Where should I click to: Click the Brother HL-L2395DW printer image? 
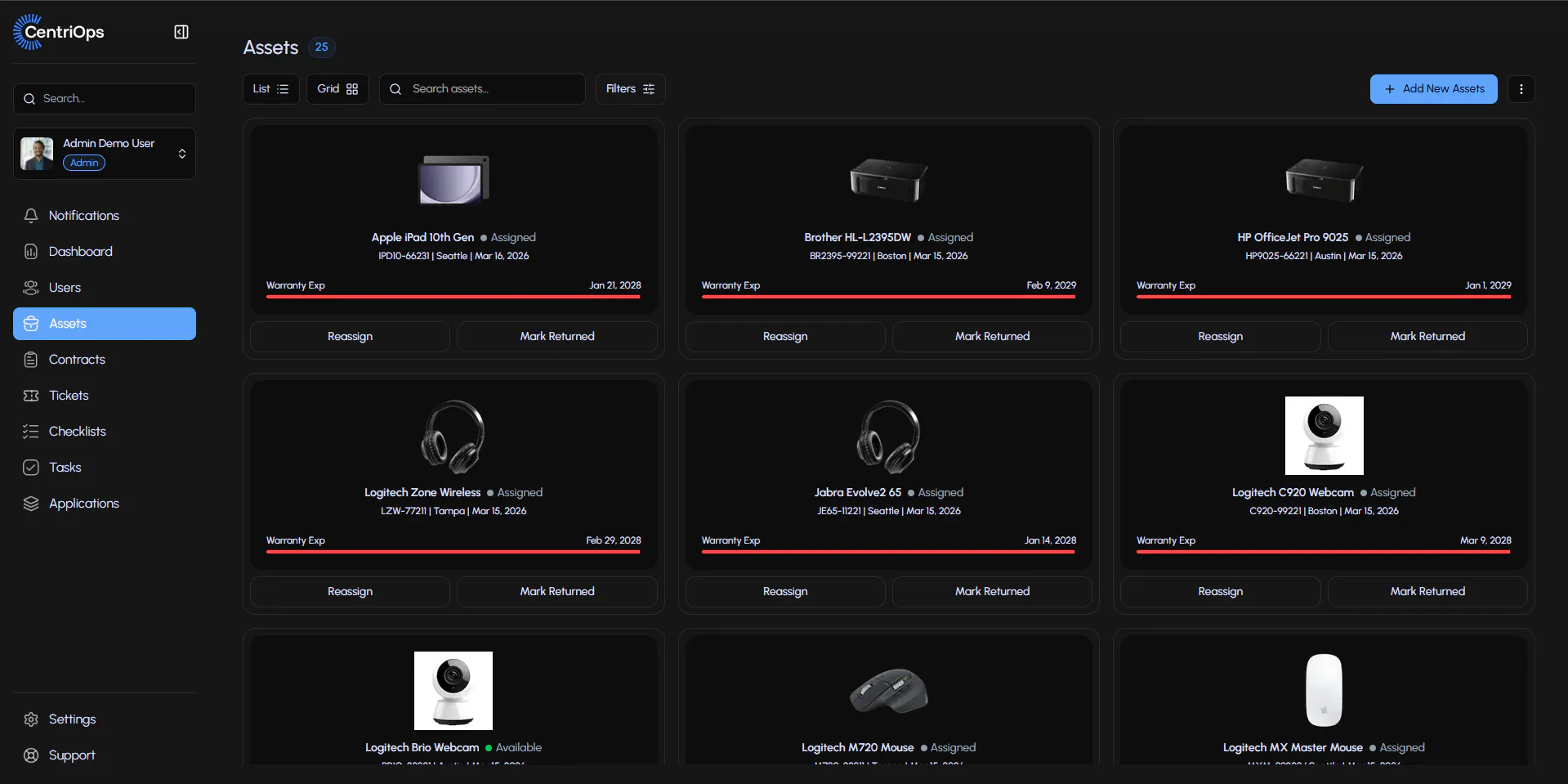click(889, 180)
